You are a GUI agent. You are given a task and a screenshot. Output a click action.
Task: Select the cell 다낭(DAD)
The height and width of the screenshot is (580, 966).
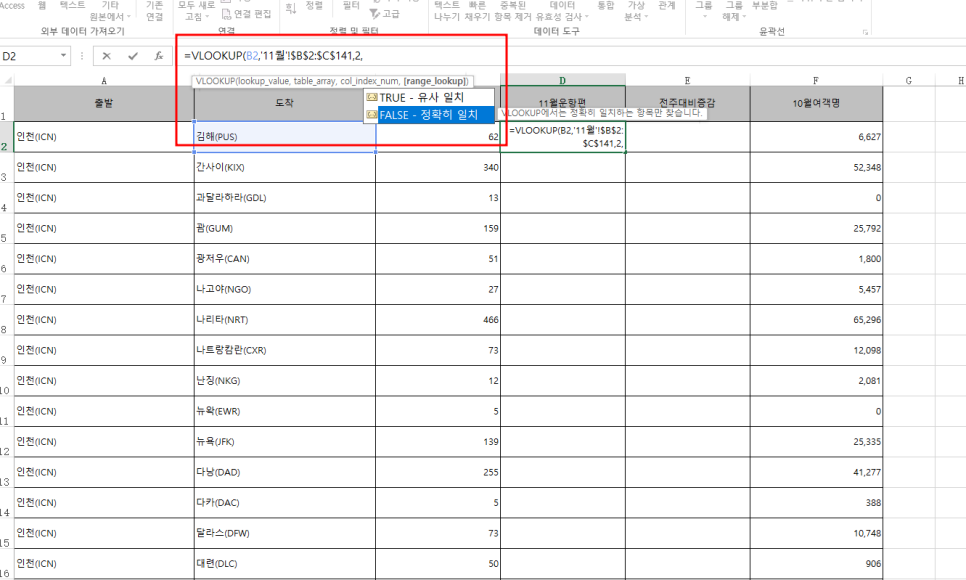pos(284,472)
